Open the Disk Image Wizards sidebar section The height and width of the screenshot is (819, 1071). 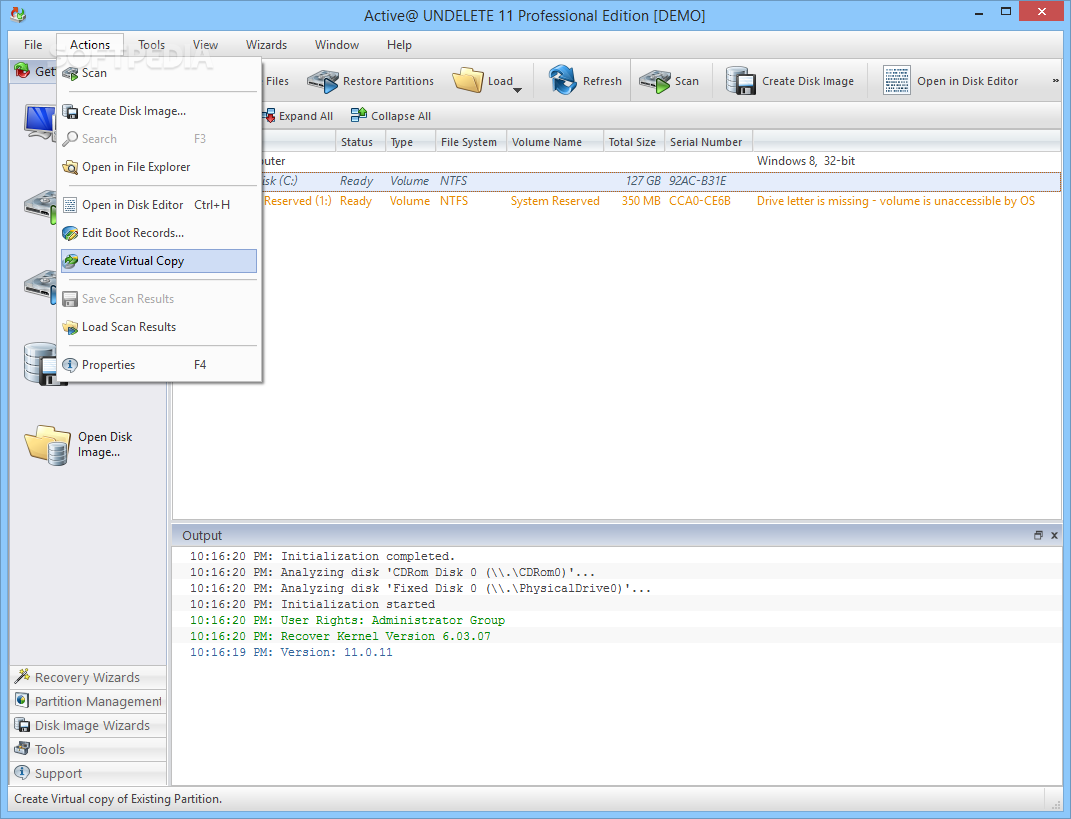click(88, 725)
